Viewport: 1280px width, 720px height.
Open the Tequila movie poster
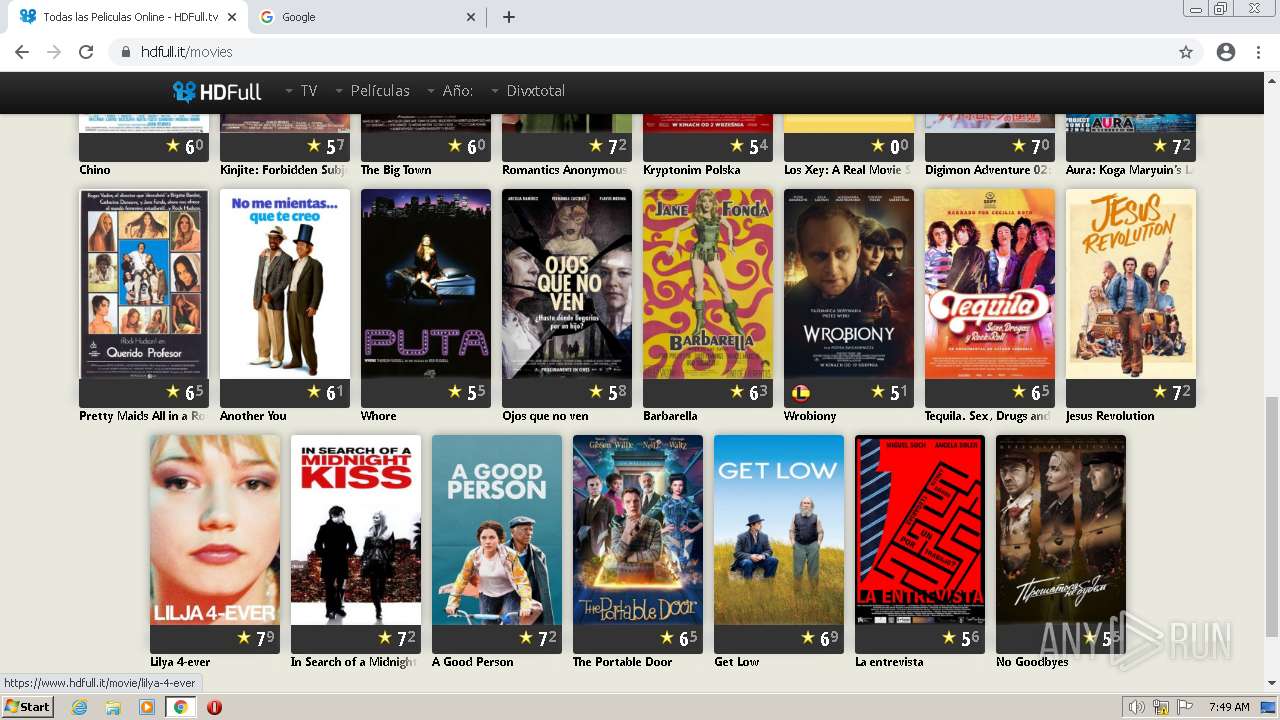point(990,284)
